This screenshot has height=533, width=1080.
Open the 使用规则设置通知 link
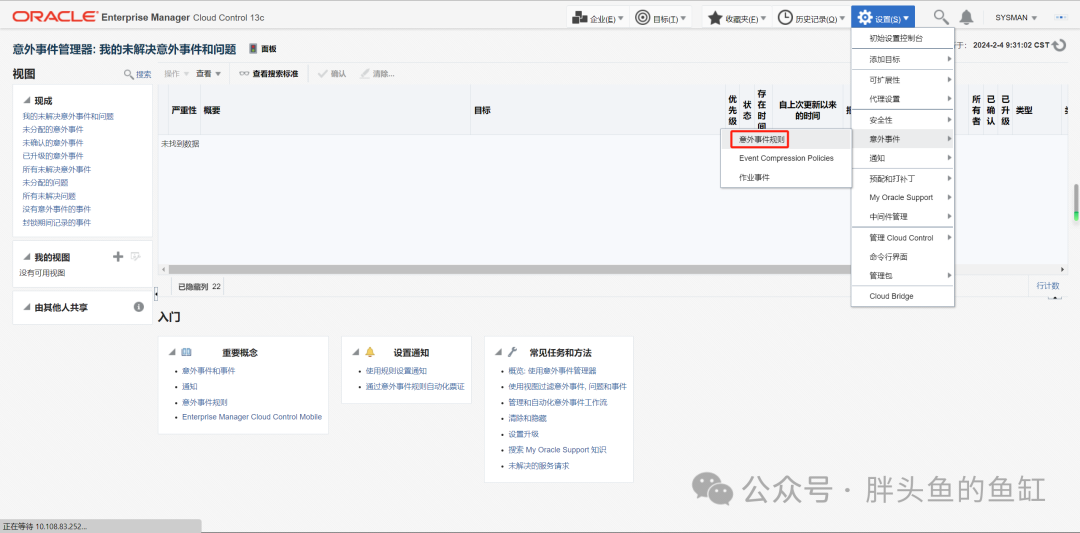coord(396,370)
